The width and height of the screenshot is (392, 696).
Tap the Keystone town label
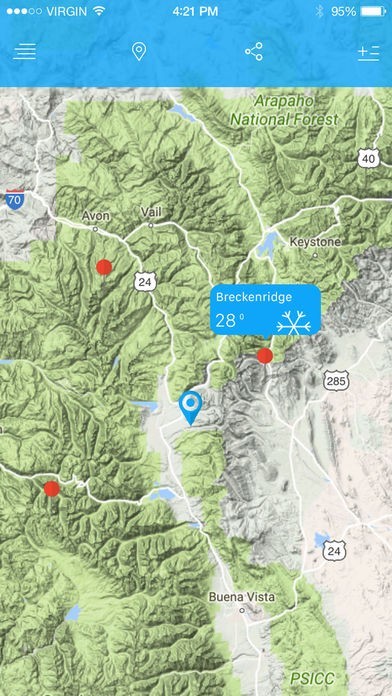click(315, 242)
